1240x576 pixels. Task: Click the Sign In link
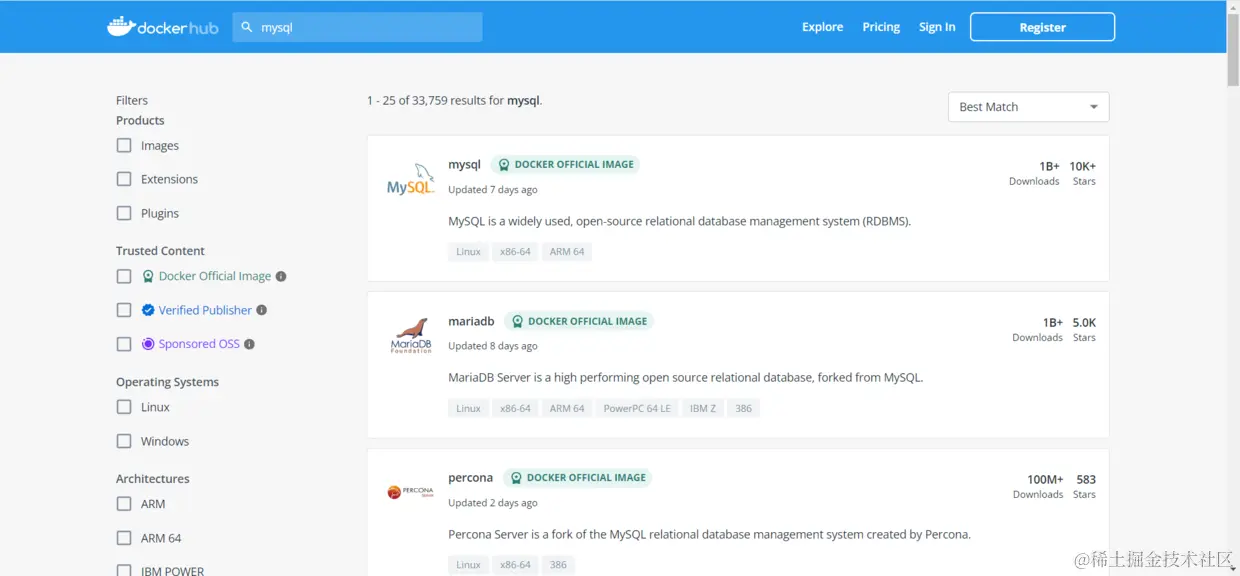937,27
